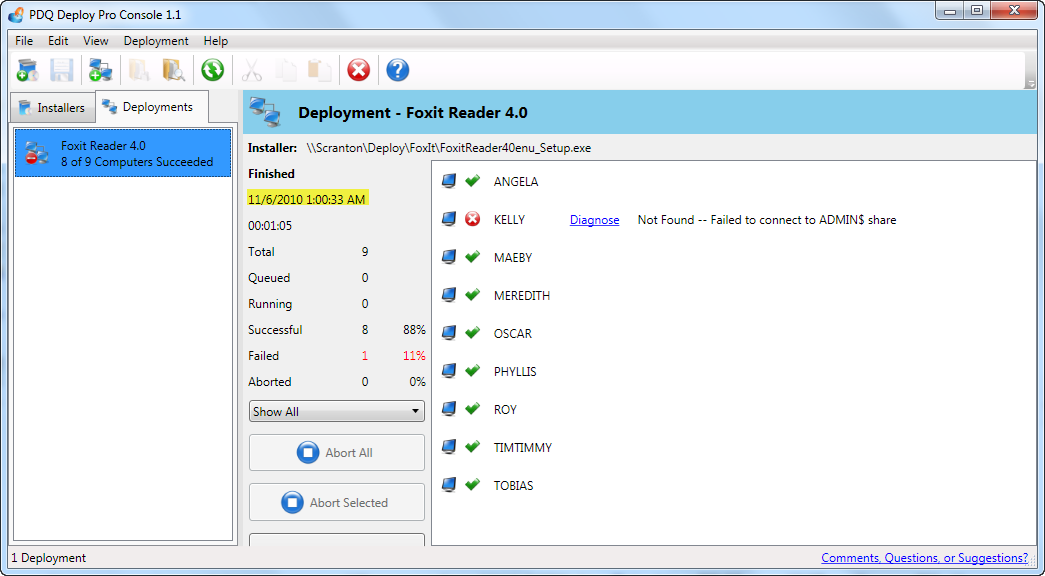The image size is (1045, 576).
Task: Click the Failed count label
Action: tap(263, 356)
